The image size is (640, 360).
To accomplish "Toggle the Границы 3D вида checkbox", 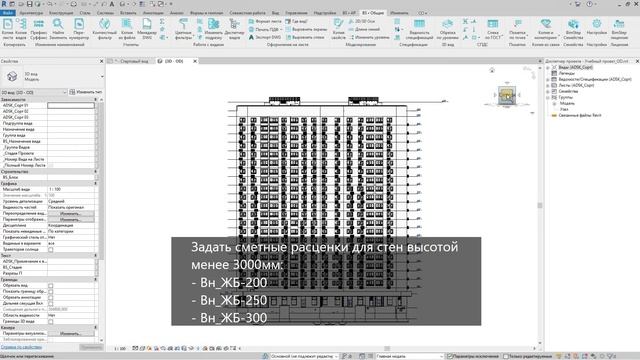I will coord(51,322).
